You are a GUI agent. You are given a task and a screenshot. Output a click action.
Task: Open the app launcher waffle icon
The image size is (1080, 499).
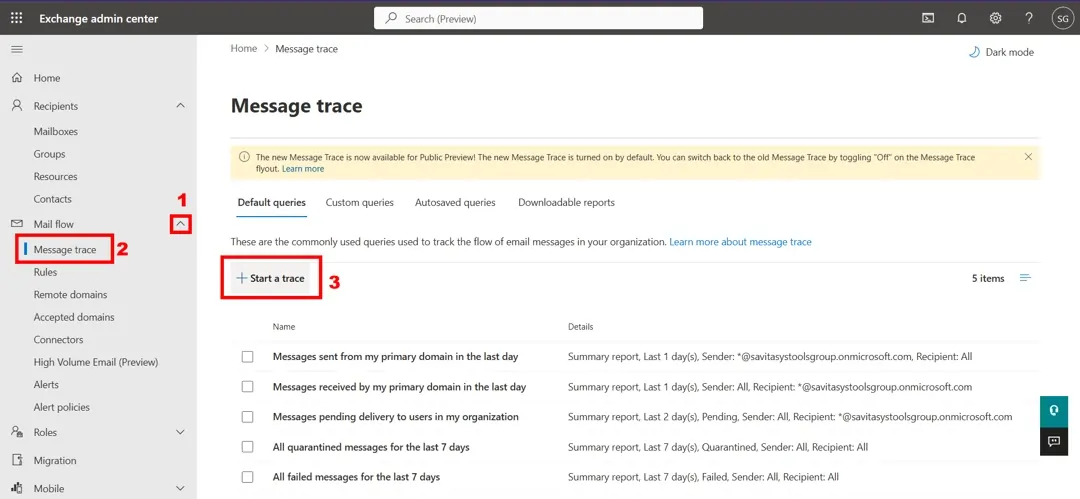[17, 19]
